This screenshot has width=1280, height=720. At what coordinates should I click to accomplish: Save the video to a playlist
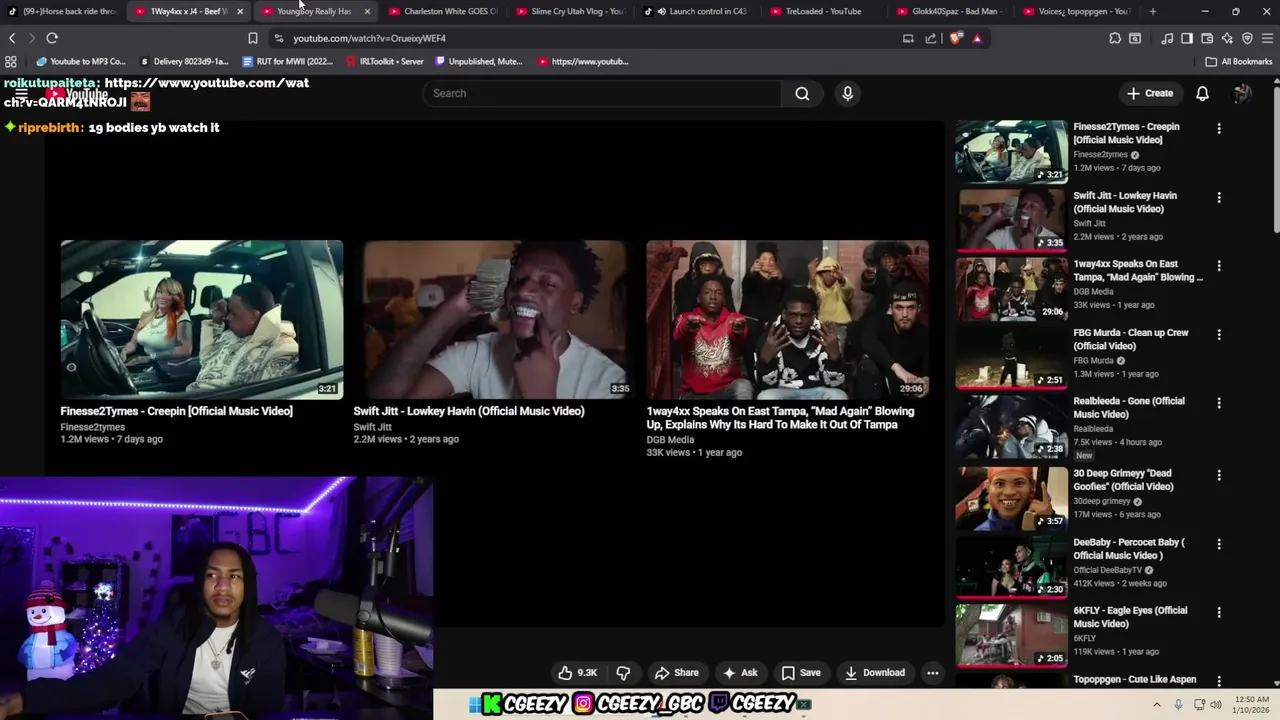801,673
